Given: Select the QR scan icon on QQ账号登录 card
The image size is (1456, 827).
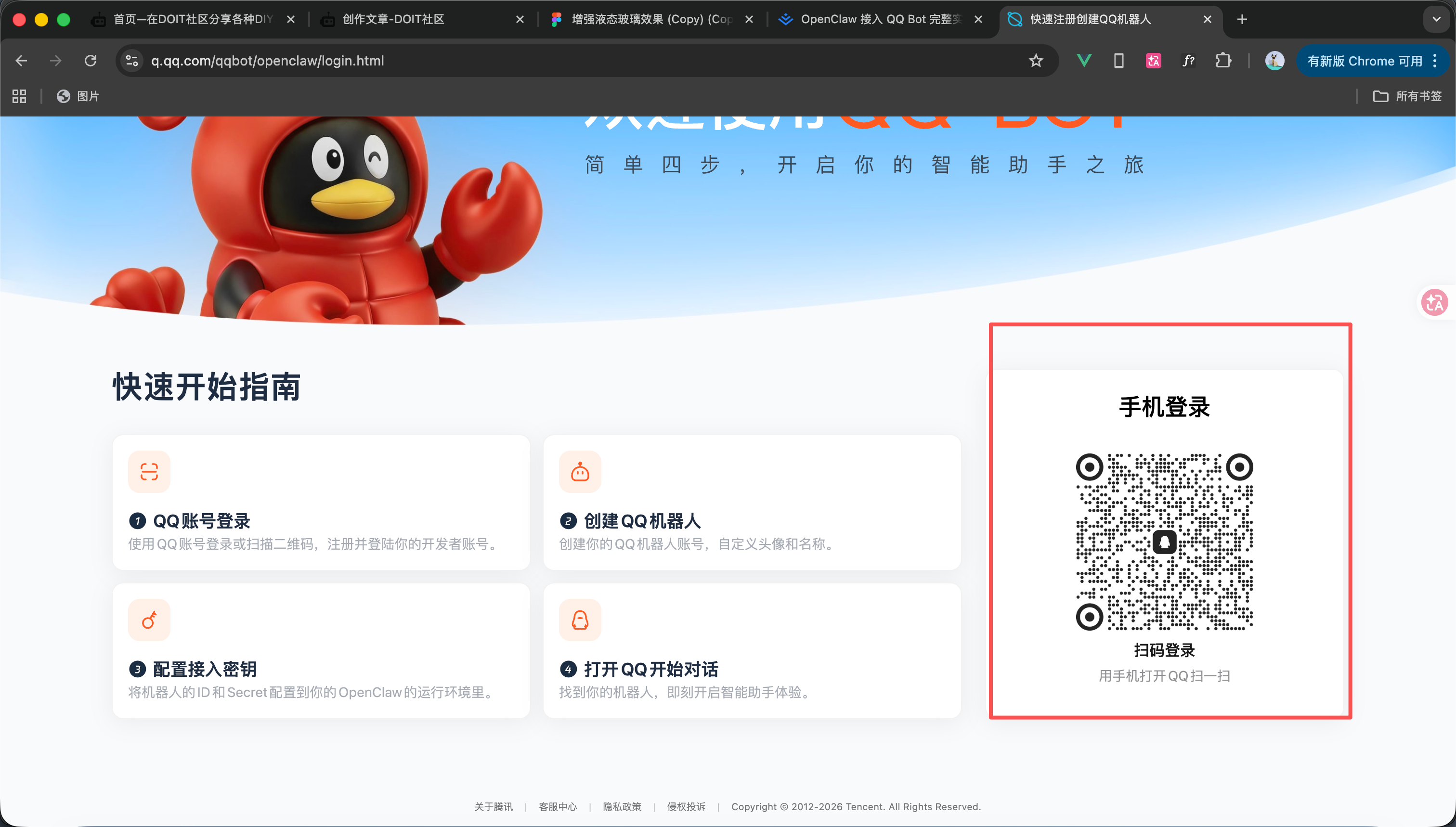Looking at the screenshot, I should [149, 471].
